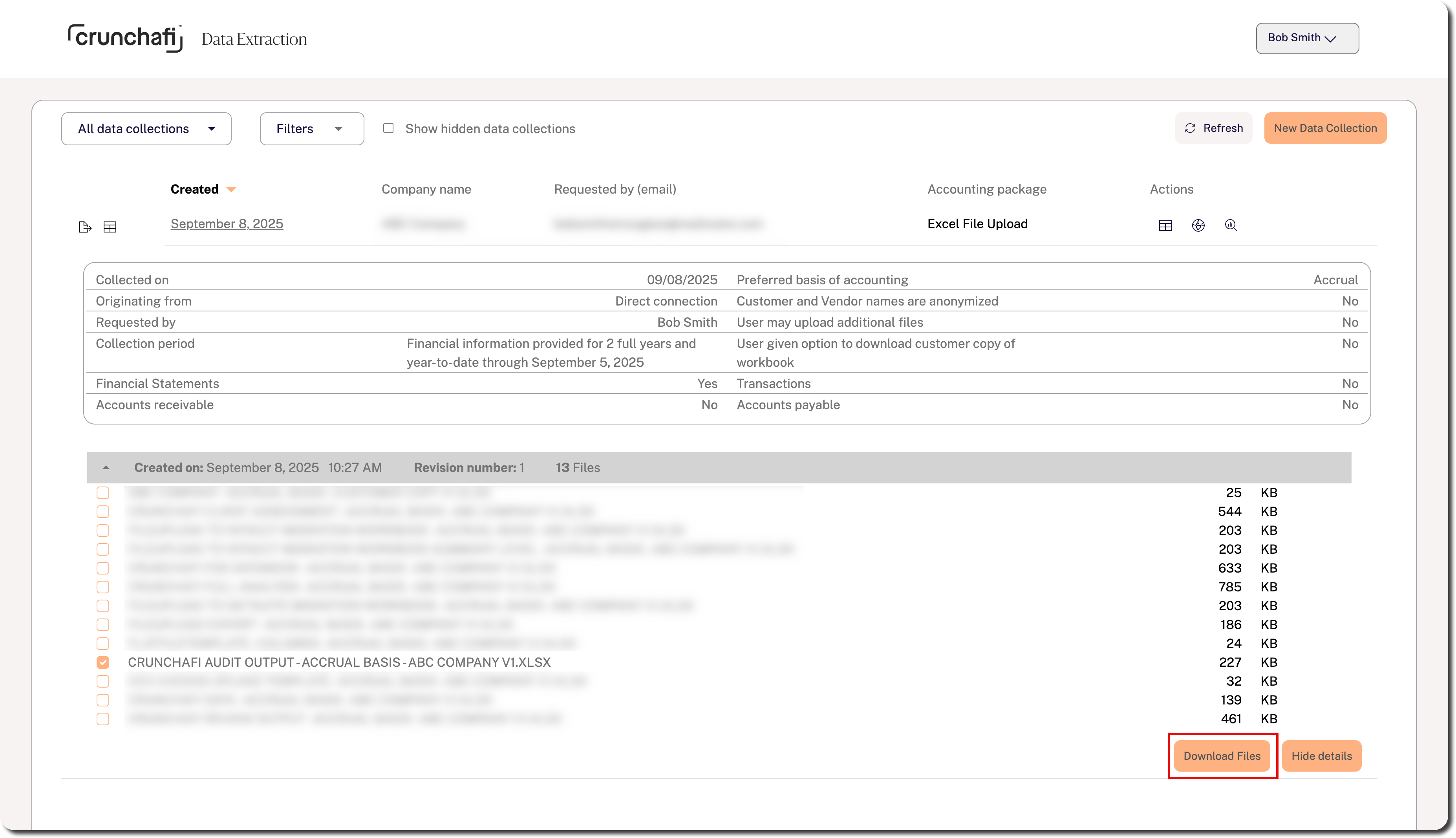This screenshot has height=838, width=1456.
Task: Sort by the Created column header
Action: pyautogui.click(x=203, y=189)
